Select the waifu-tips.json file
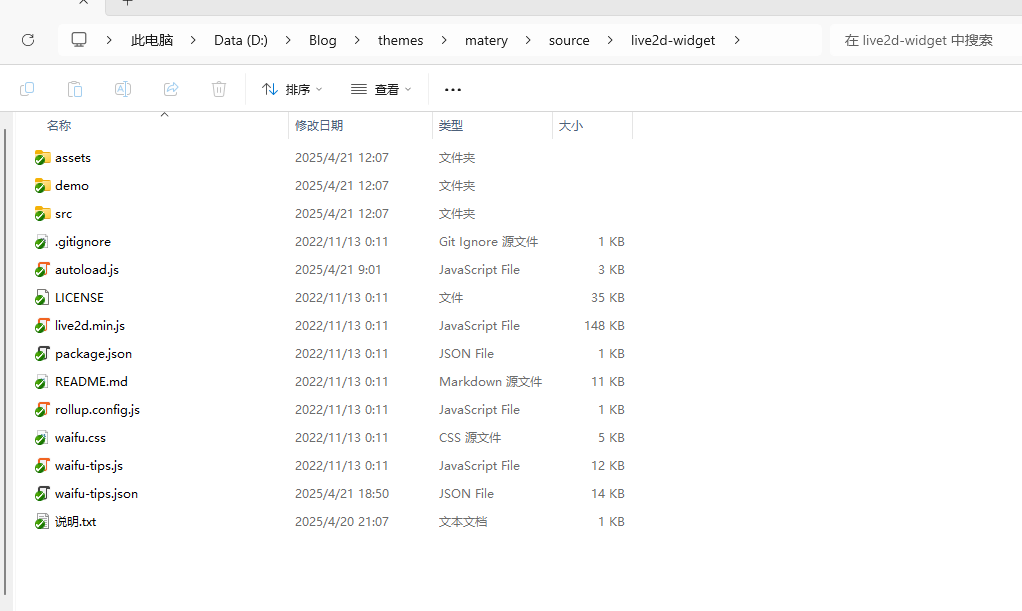This screenshot has width=1022, height=611. coord(96,494)
